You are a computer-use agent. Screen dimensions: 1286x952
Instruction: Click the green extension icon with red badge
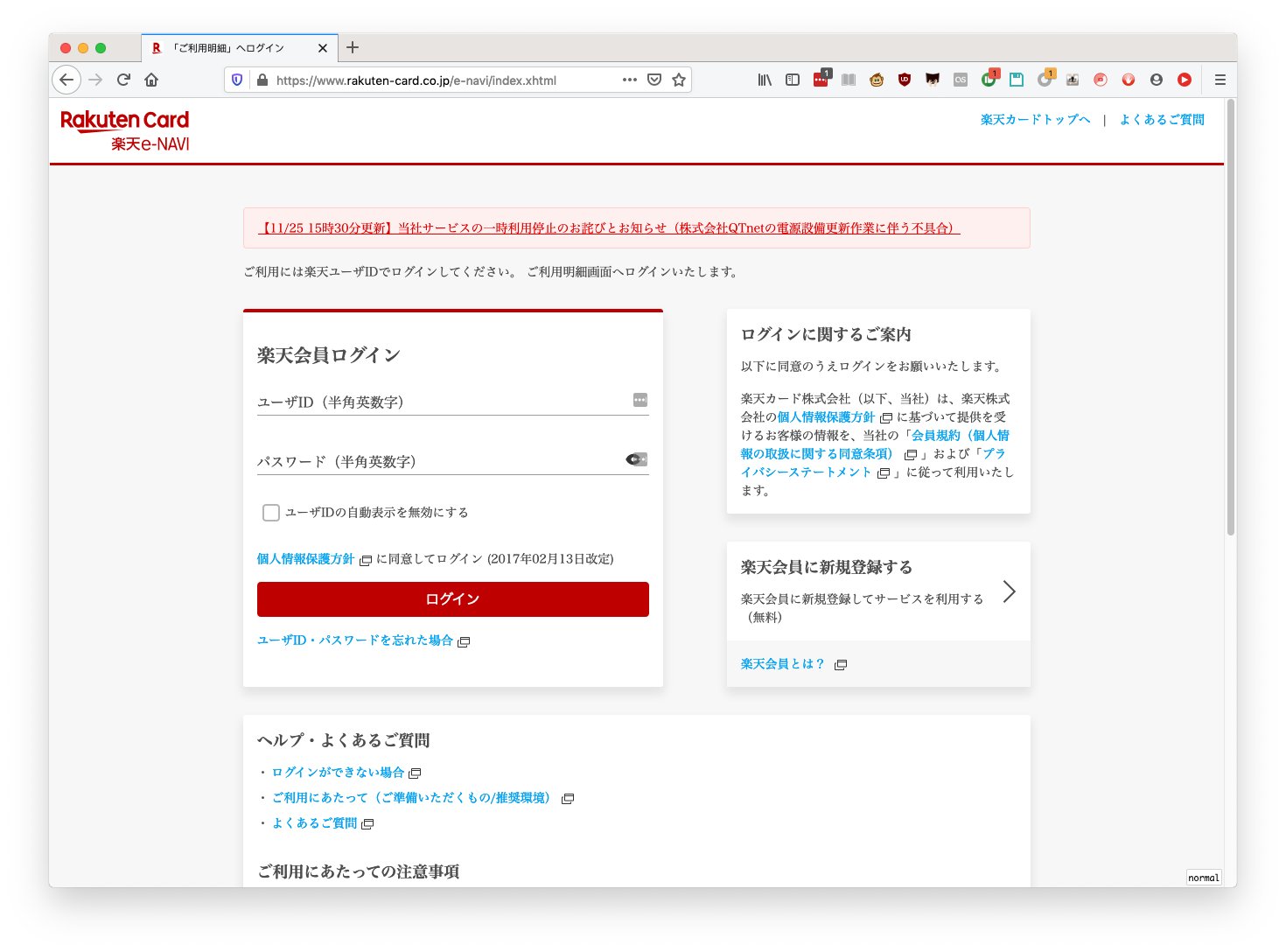[989, 79]
